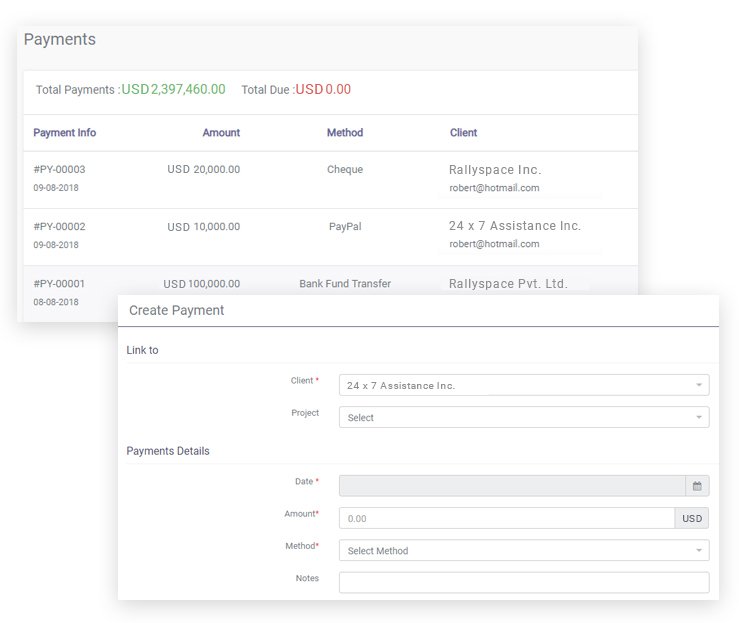
Task: Open 24 x 7 Assistance Inc. client in table
Action: (x=514, y=226)
